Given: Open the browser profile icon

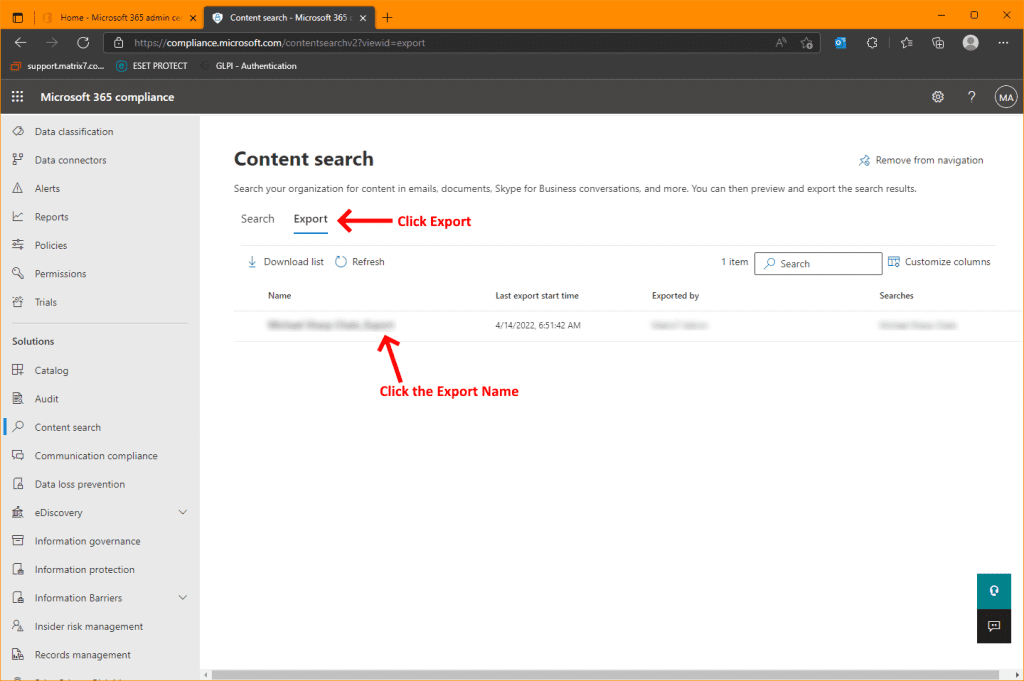Looking at the screenshot, I should (x=970, y=42).
